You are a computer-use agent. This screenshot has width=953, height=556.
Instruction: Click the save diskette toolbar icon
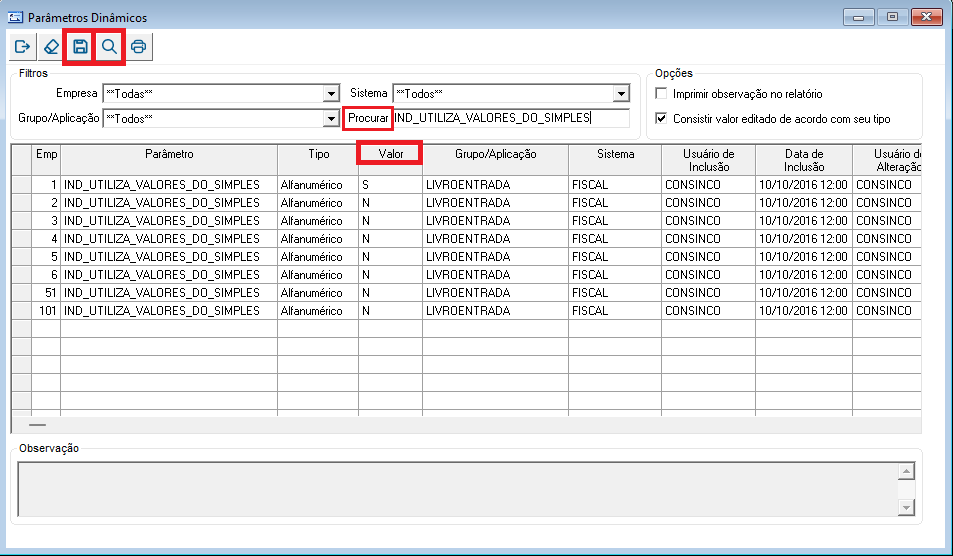coord(80,47)
